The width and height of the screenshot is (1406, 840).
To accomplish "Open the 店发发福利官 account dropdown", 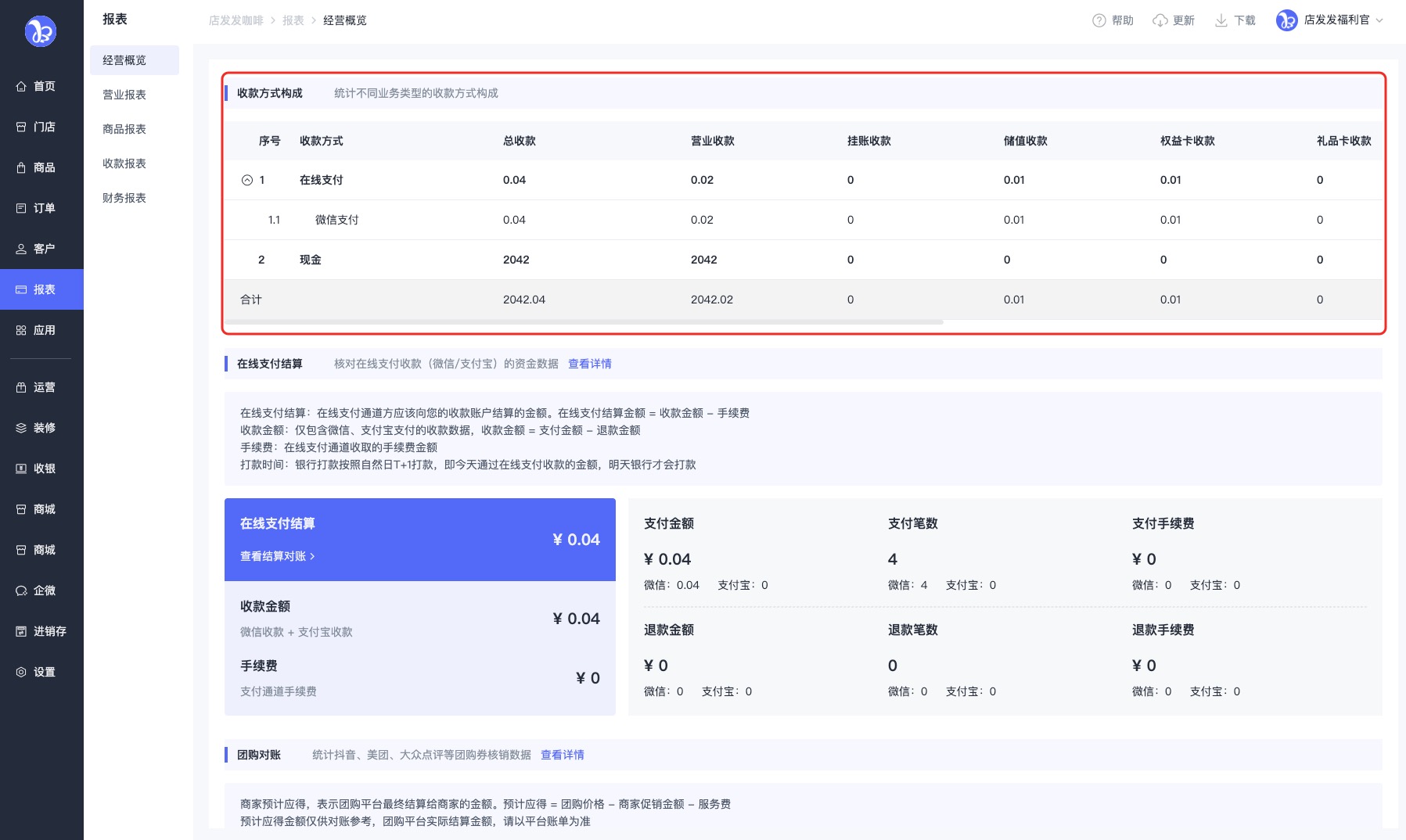I will point(1330,20).
